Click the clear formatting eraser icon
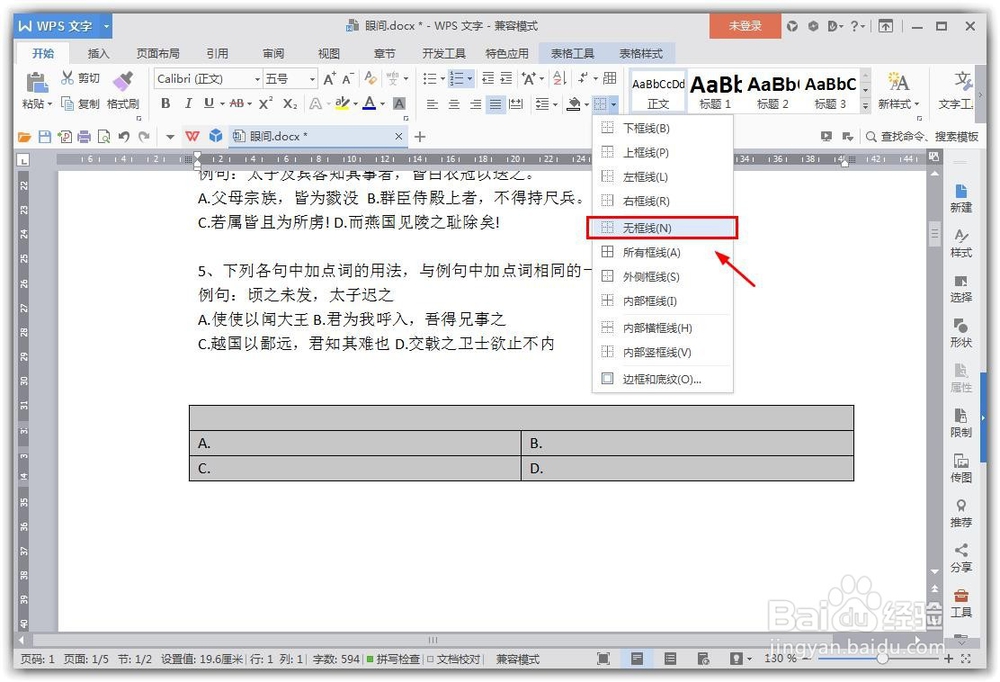Screen dimensions: 1000x682 (371, 78)
